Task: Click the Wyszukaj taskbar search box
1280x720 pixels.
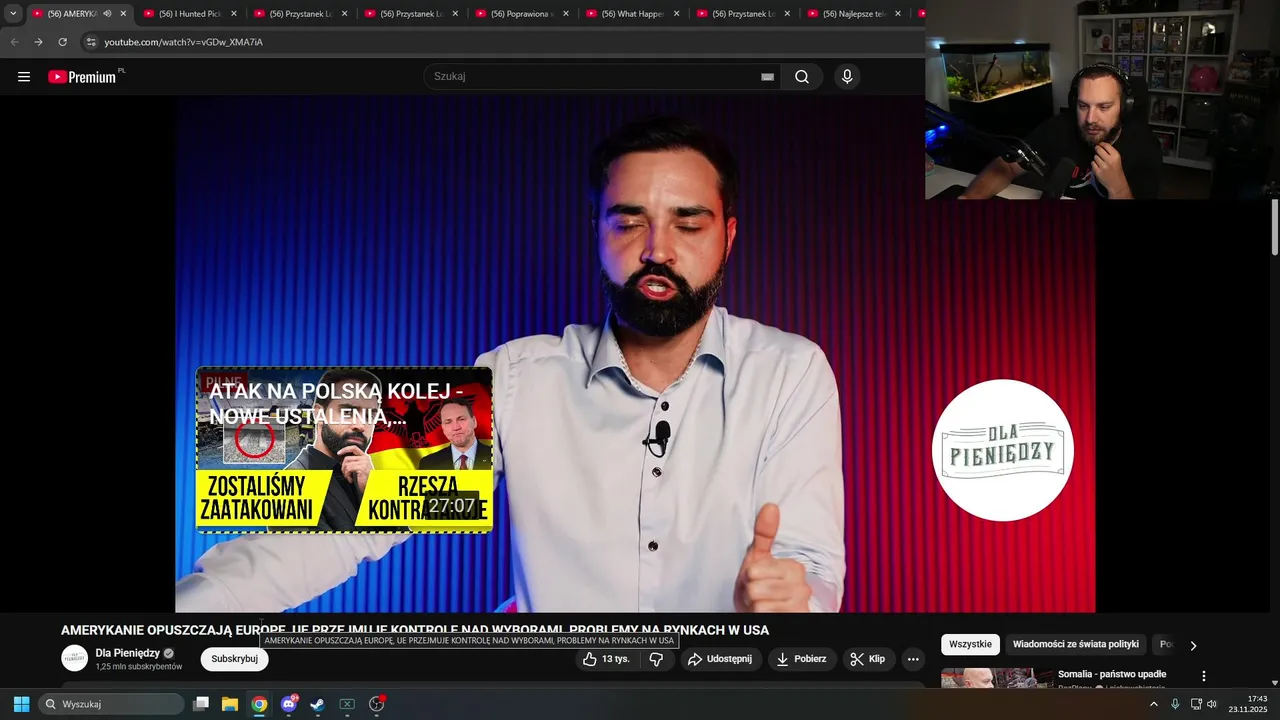Action: (112, 704)
